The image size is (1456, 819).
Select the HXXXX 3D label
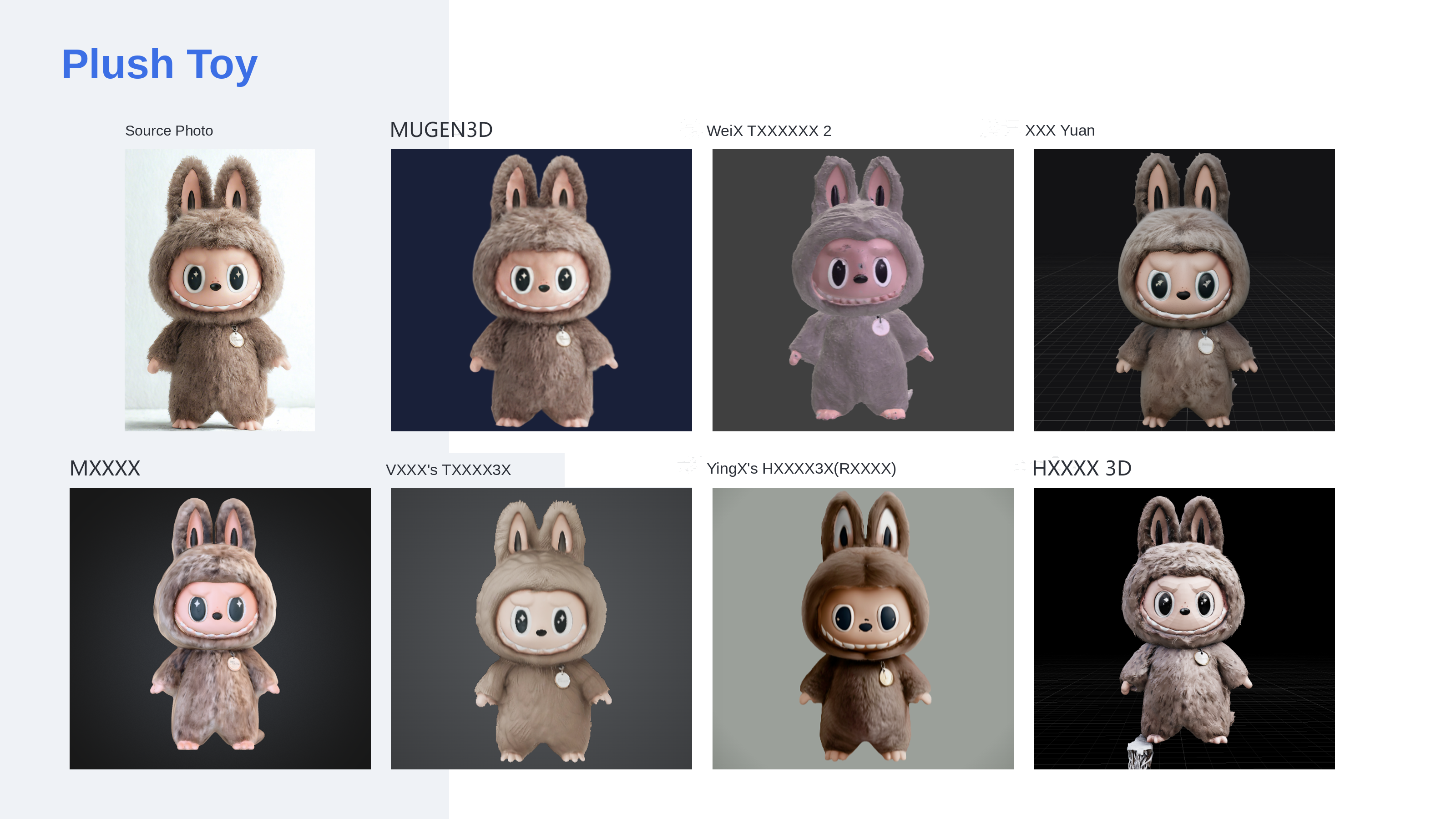[x=1082, y=468]
